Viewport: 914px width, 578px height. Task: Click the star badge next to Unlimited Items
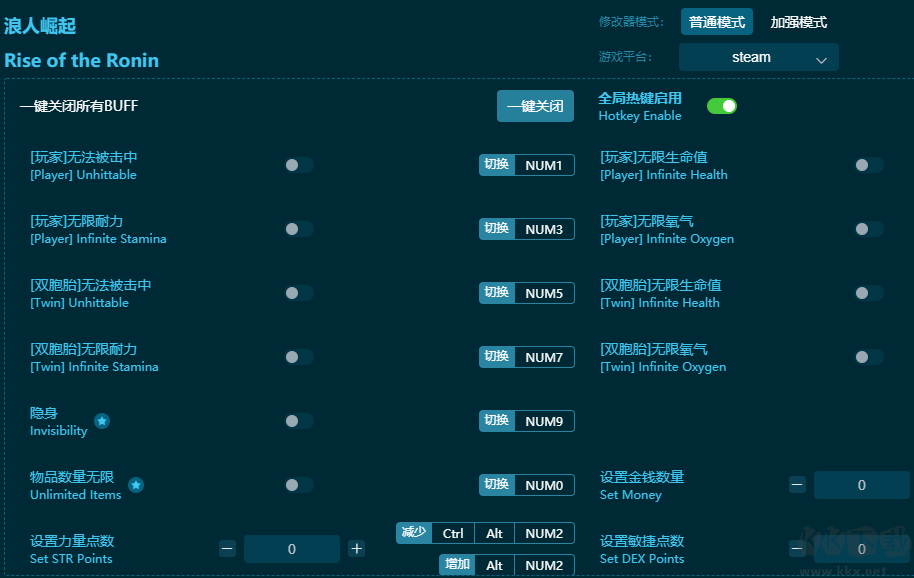(138, 487)
